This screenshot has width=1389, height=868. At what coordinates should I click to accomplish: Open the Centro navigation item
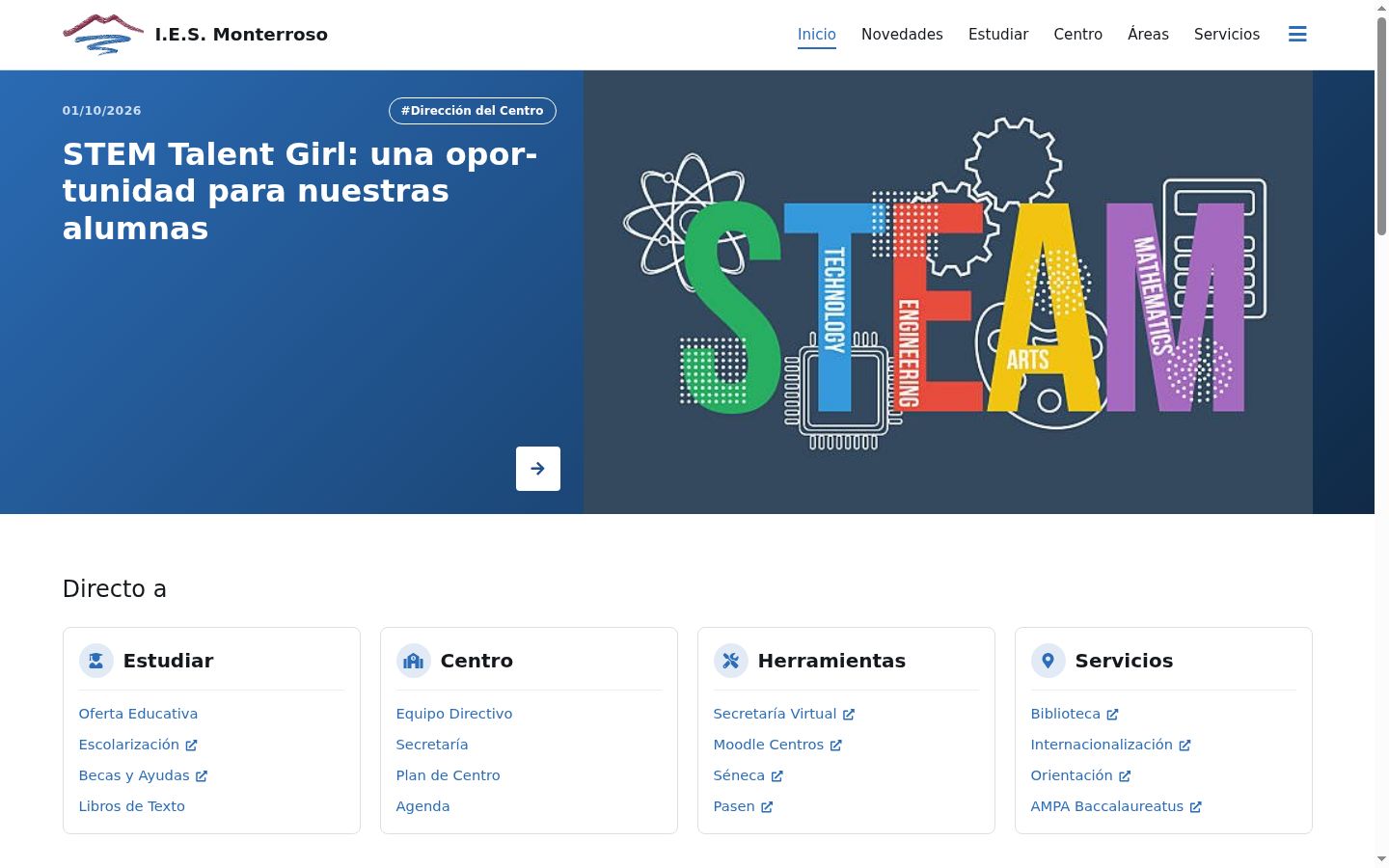[1078, 34]
